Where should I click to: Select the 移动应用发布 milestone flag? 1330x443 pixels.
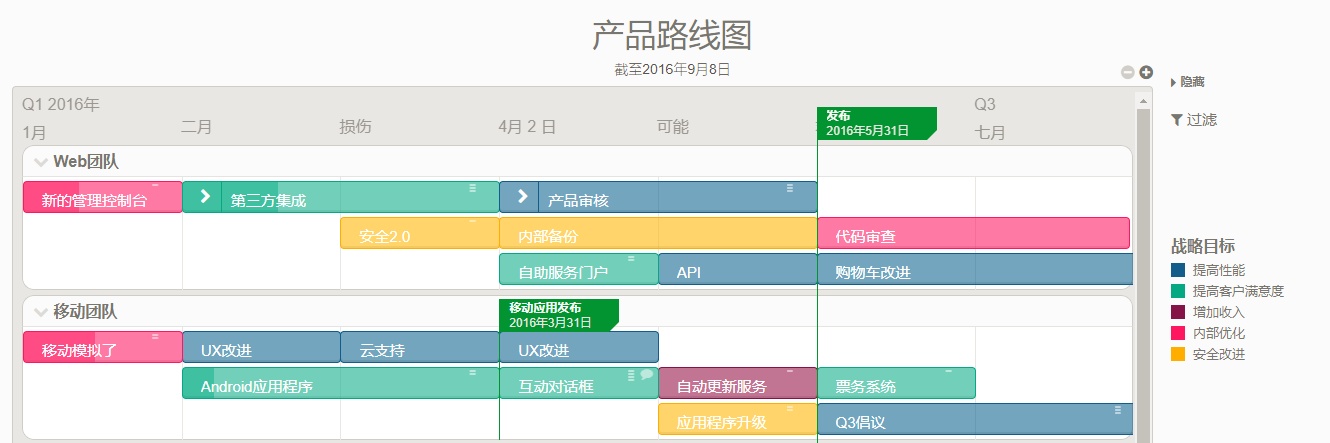559,315
